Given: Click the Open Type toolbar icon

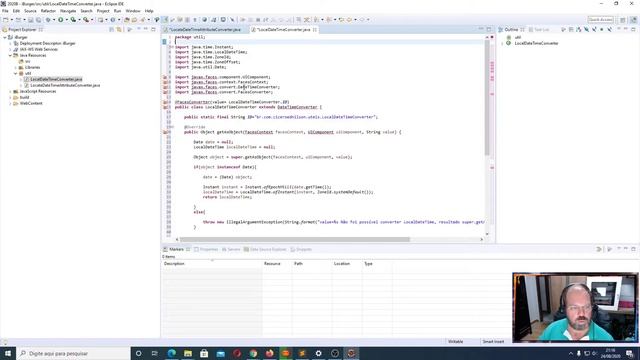Looking at the screenshot, I should 127,20.
